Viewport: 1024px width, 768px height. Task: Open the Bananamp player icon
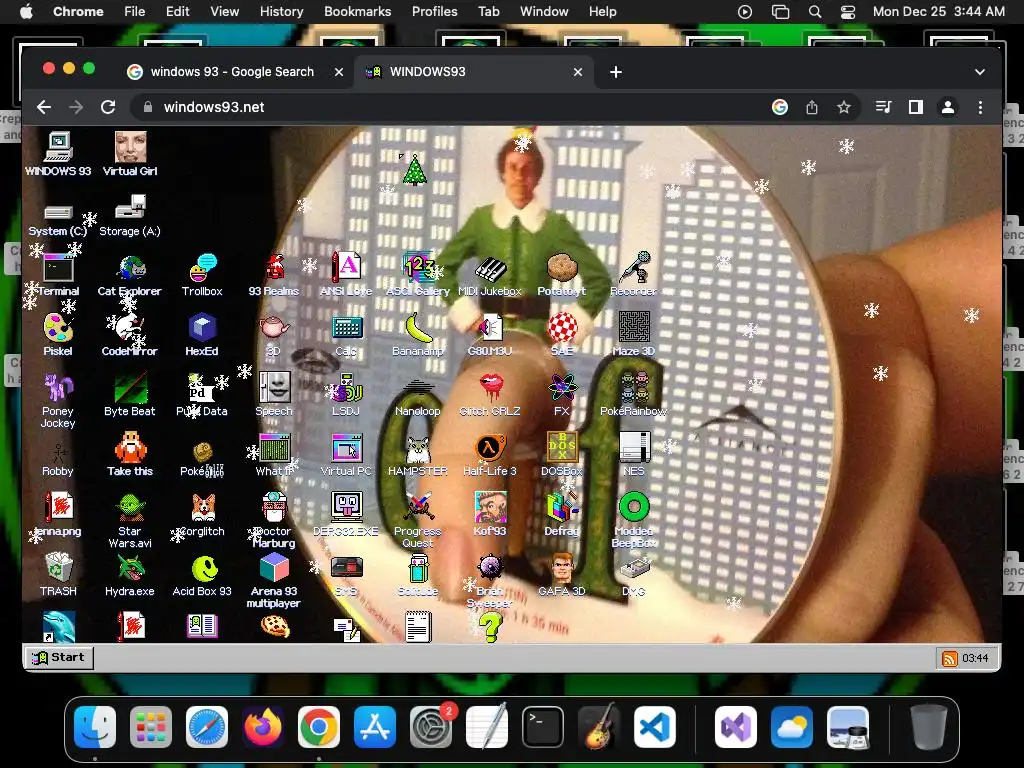(417, 334)
